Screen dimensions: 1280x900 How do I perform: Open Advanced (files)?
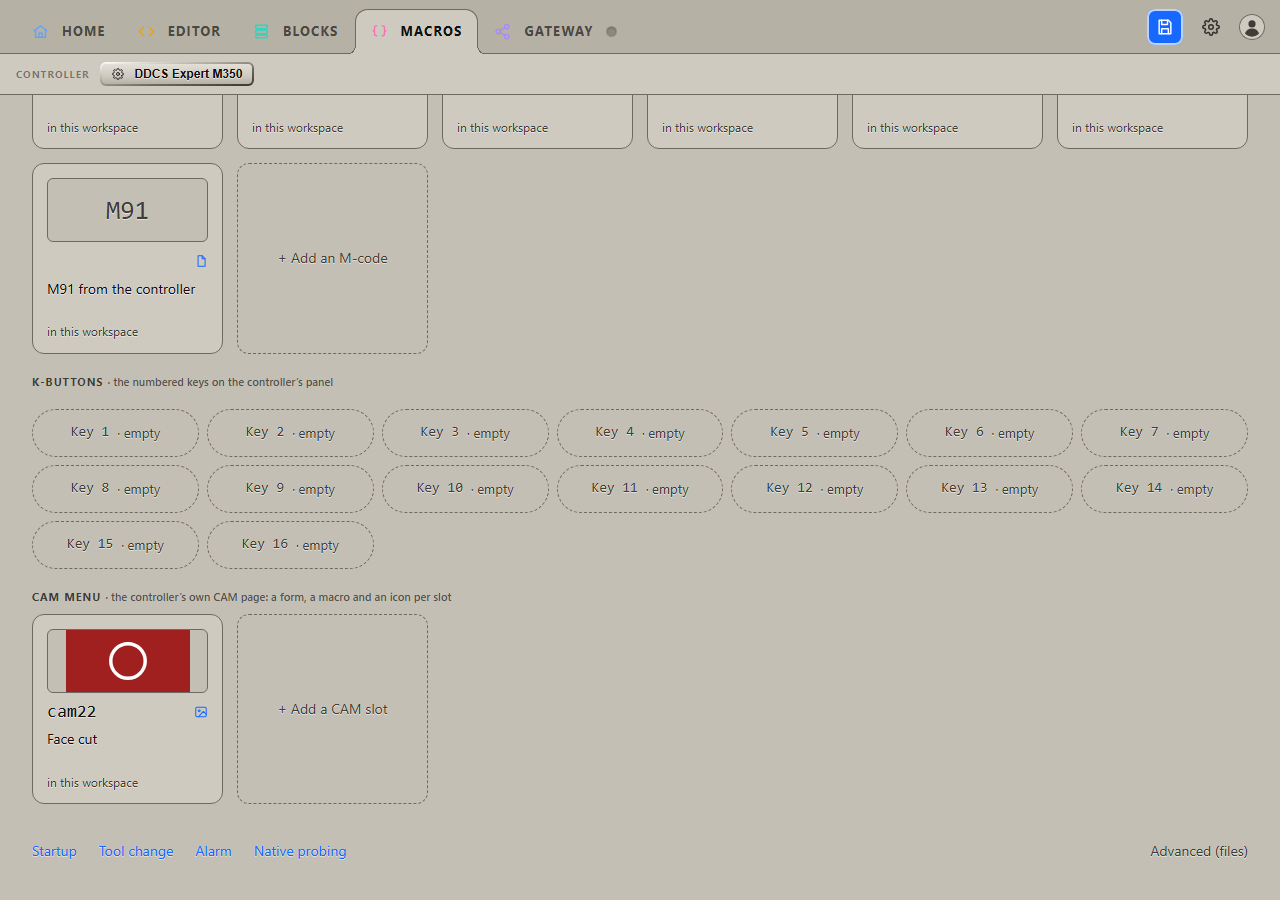point(1199,851)
